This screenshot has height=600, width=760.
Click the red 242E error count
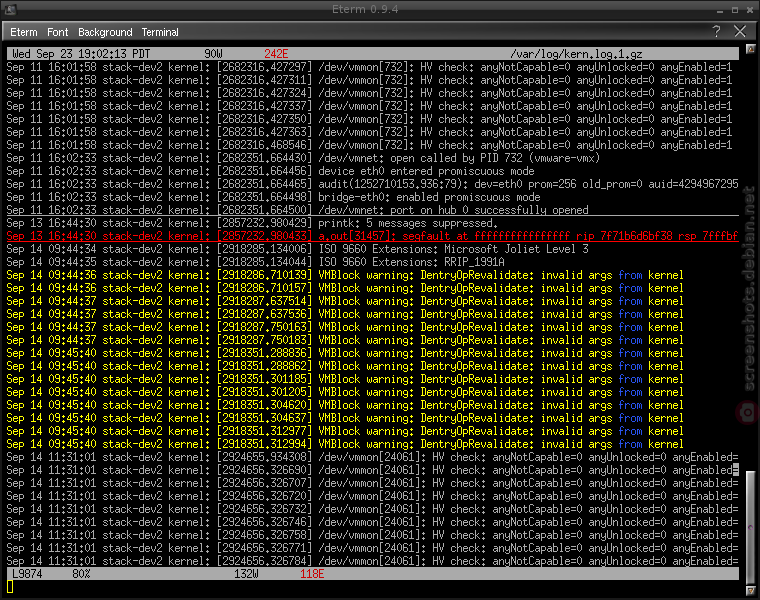click(x=276, y=54)
